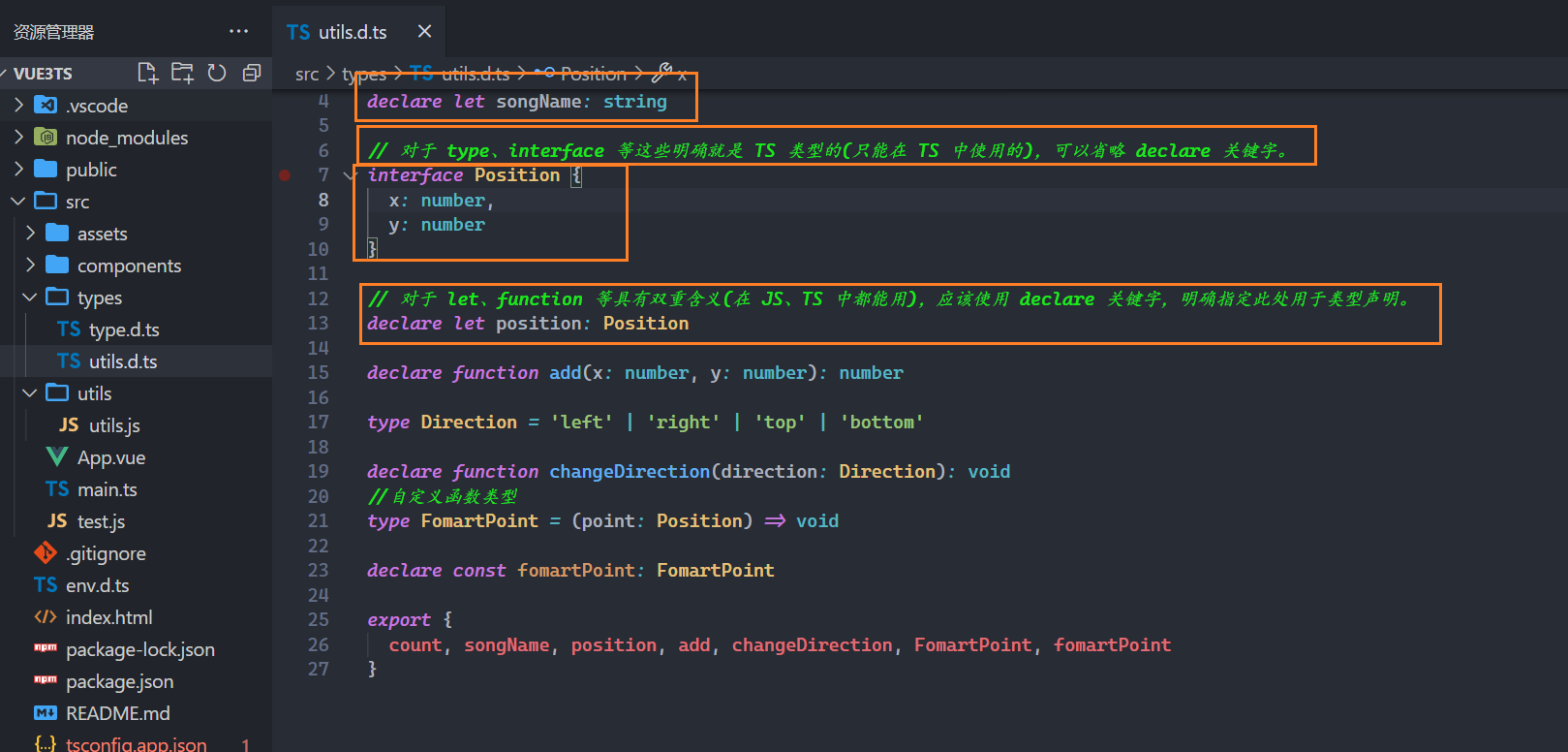This screenshot has height=752, width=1568.
Task: Open App.vue with the Vue icon
Action: pyautogui.click(x=110, y=457)
